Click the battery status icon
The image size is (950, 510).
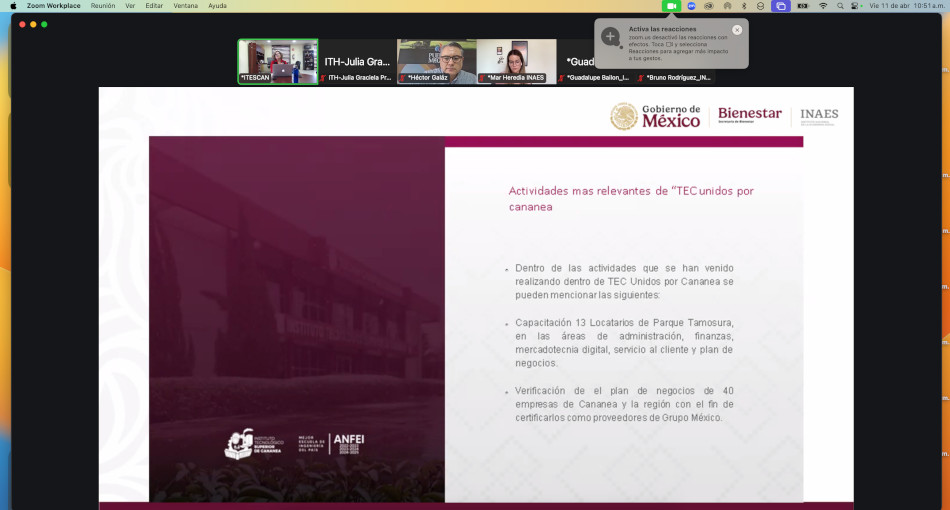(x=803, y=5)
